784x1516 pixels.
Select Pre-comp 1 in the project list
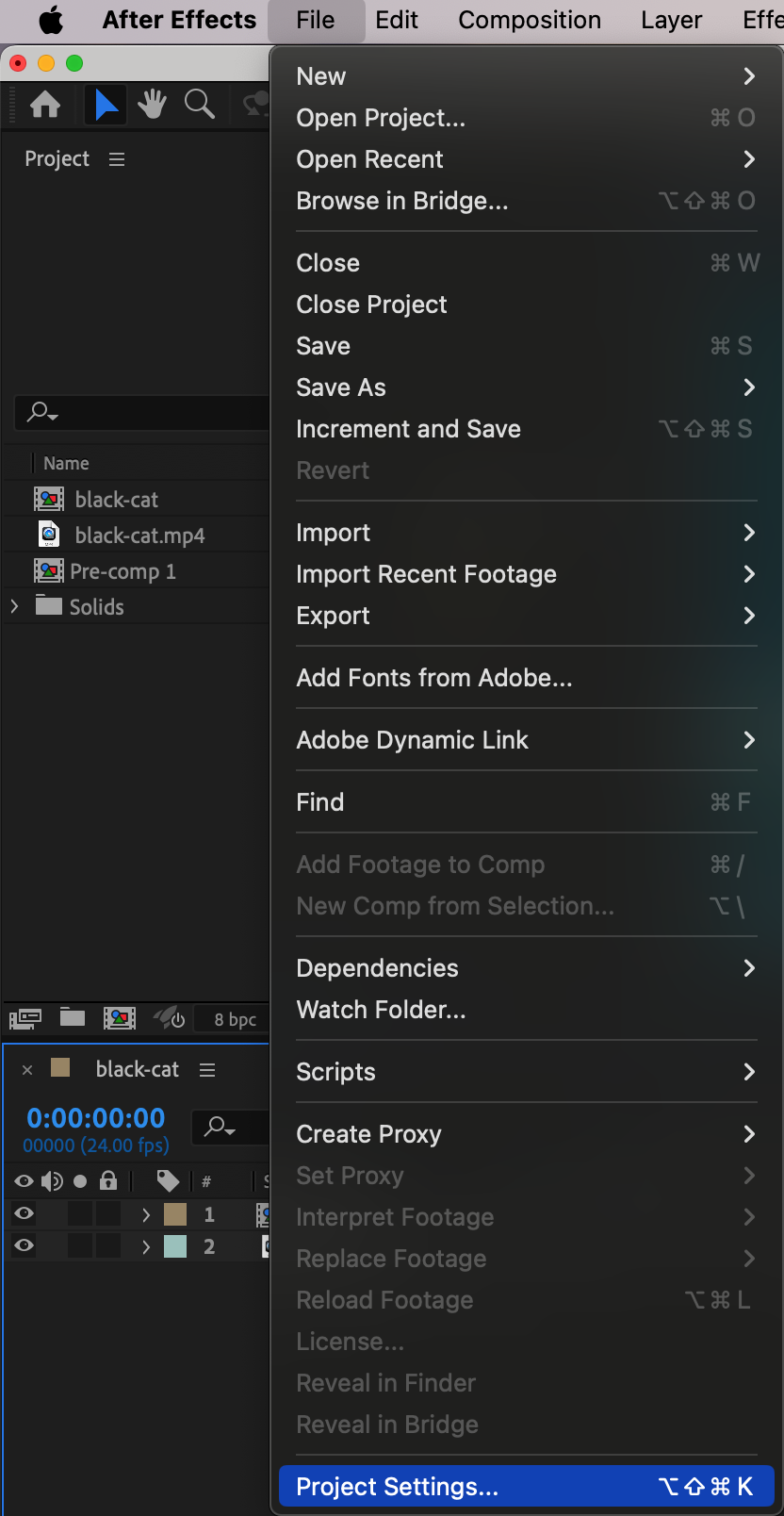point(122,571)
